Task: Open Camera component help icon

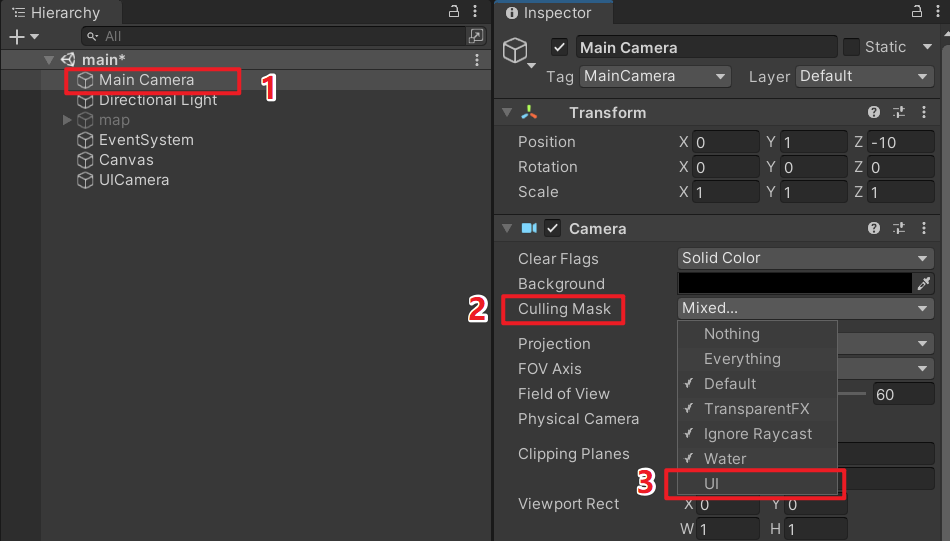Action: (874, 228)
